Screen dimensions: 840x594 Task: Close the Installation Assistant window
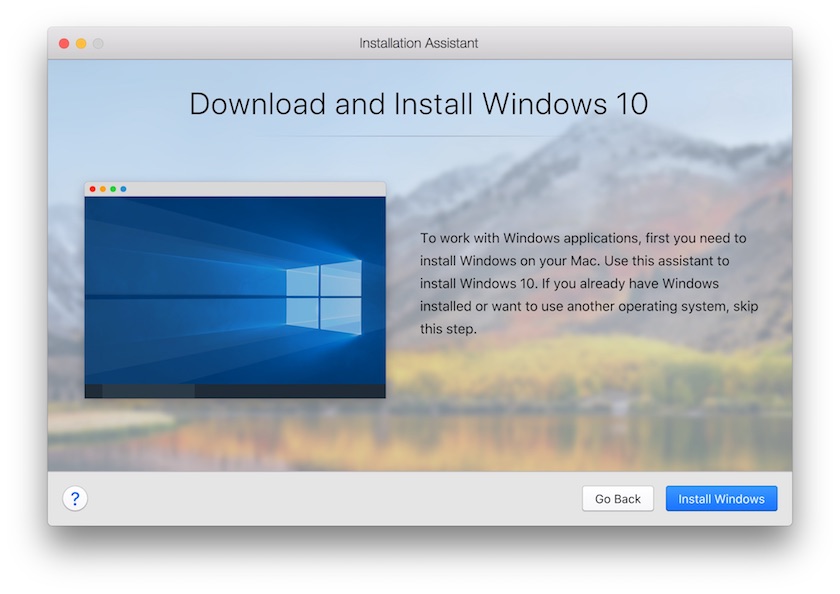click(64, 43)
